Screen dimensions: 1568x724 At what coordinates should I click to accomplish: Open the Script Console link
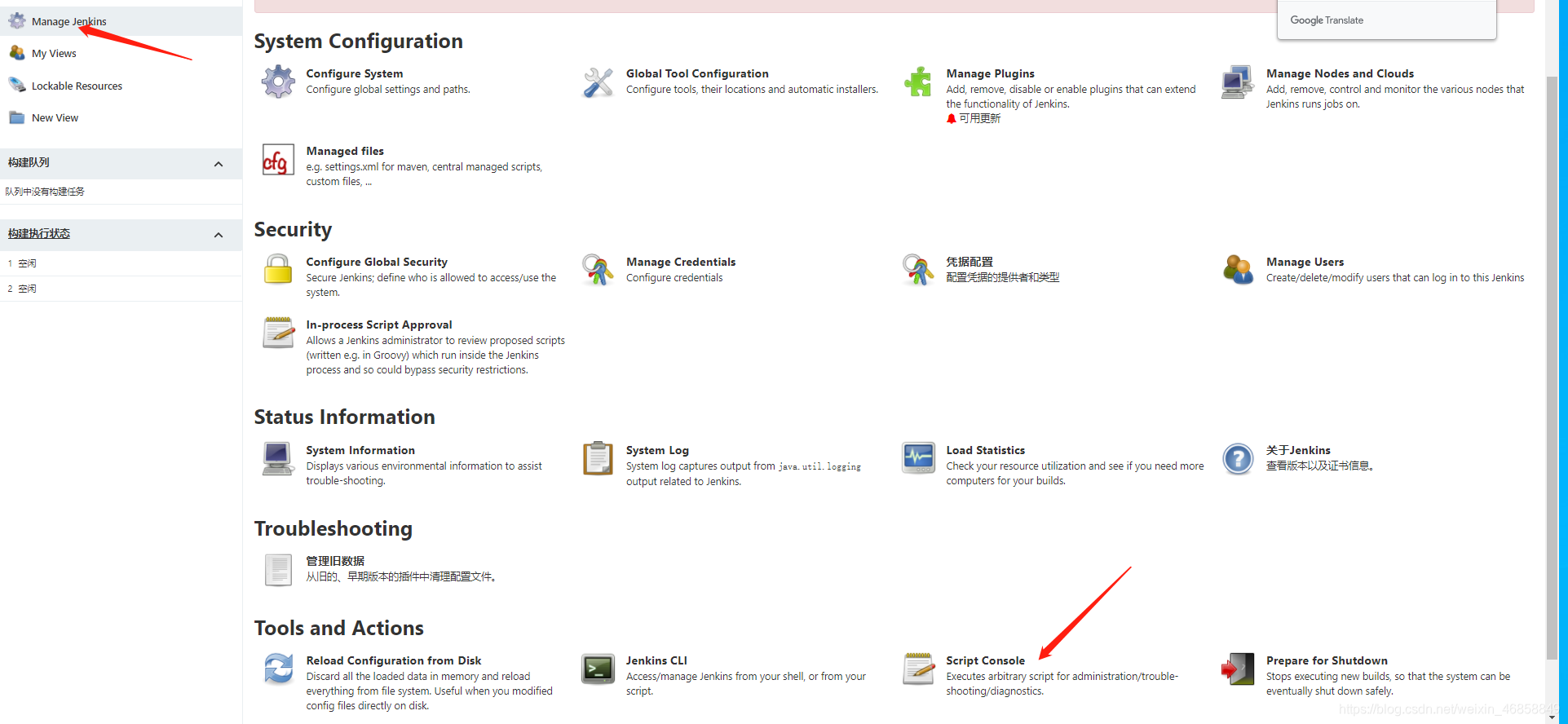point(985,660)
